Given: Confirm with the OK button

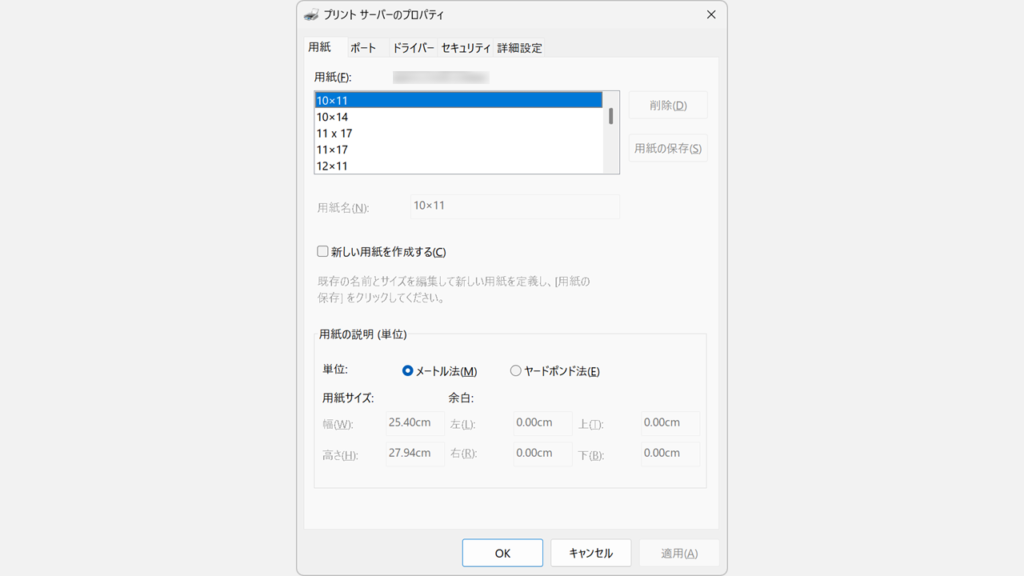Looking at the screenshot, I should pos(502,553).
